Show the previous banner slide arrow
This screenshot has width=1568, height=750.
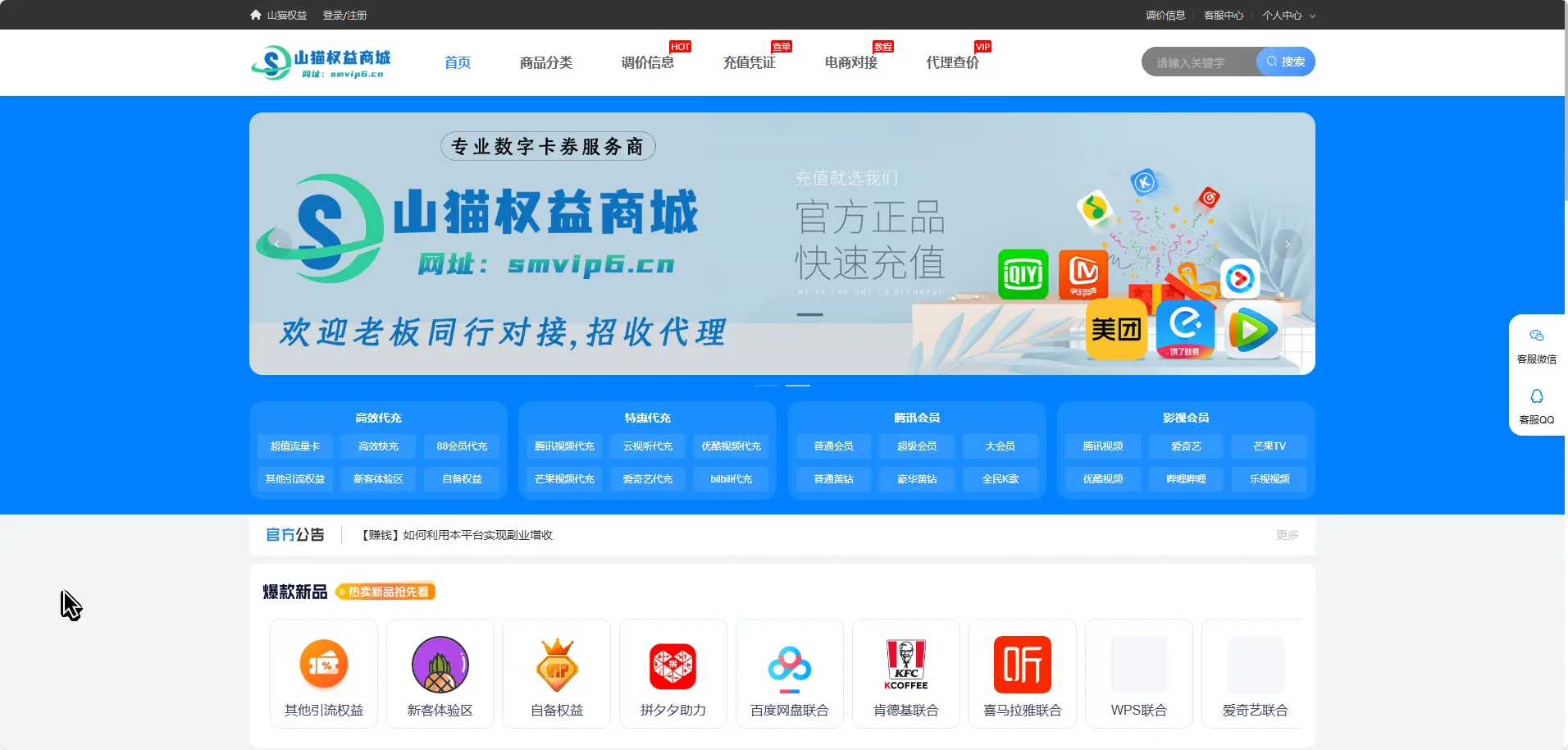point(277,244)
